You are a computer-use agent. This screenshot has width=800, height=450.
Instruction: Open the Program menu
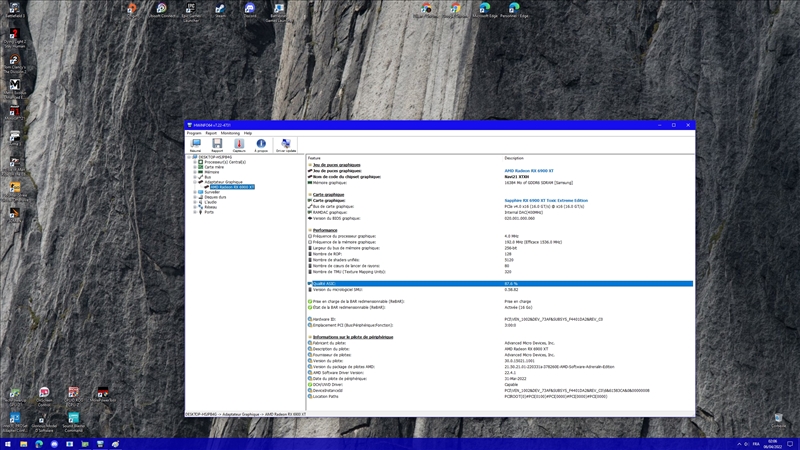[x=194, y=133]
